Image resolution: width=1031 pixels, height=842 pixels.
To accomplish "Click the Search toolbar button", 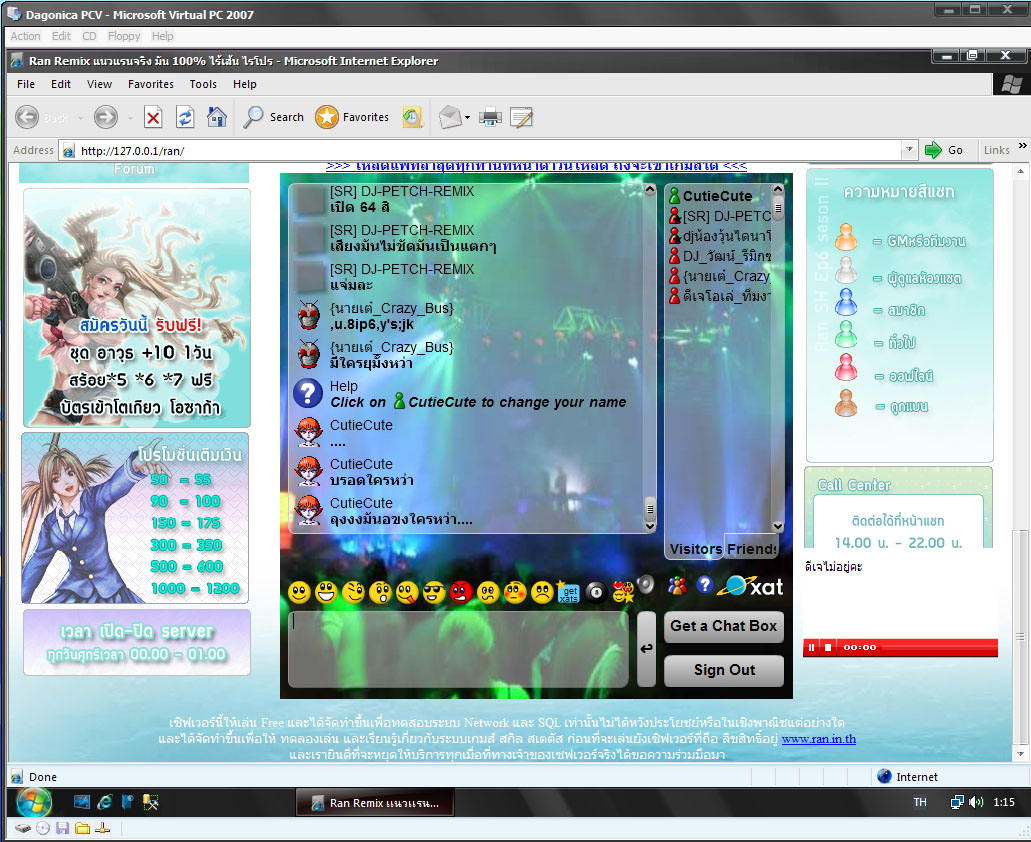I will (273, 117).
